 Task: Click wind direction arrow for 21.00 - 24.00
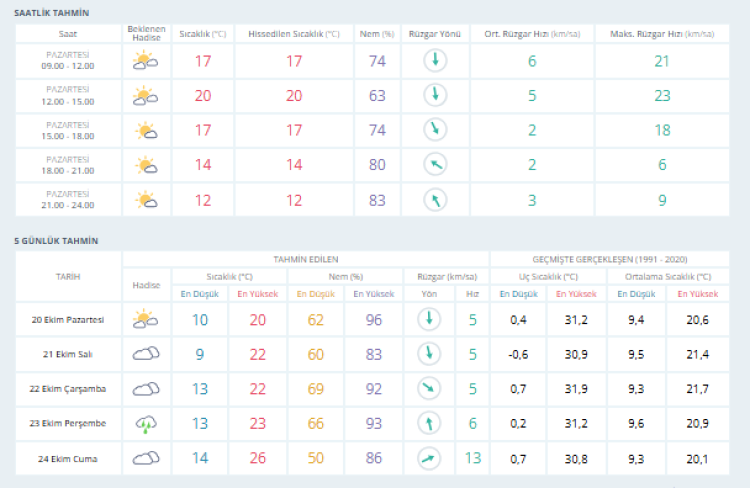pos(434,200)
